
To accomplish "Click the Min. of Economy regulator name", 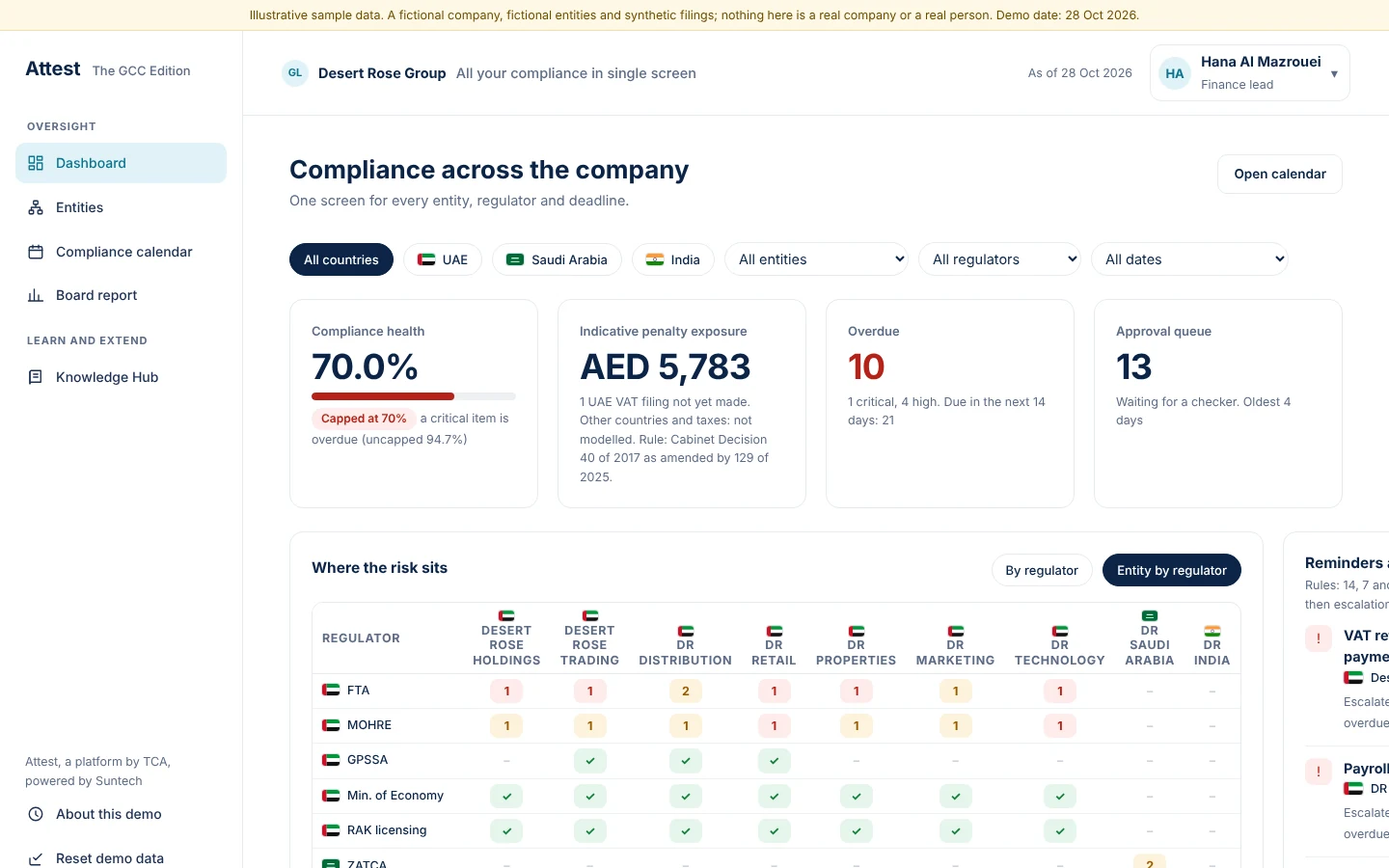I will [395, 796].
